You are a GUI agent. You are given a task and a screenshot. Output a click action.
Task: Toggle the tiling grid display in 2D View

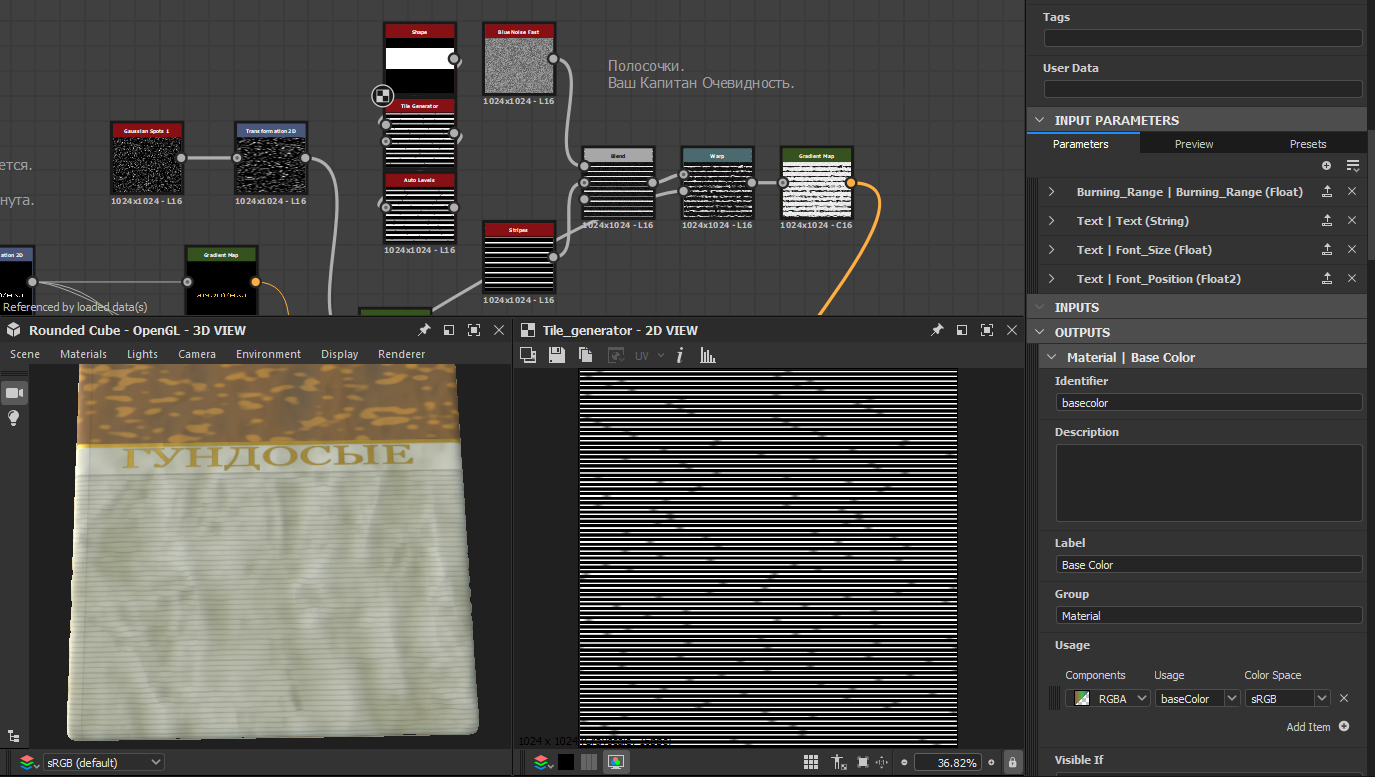tap(811, 762)
